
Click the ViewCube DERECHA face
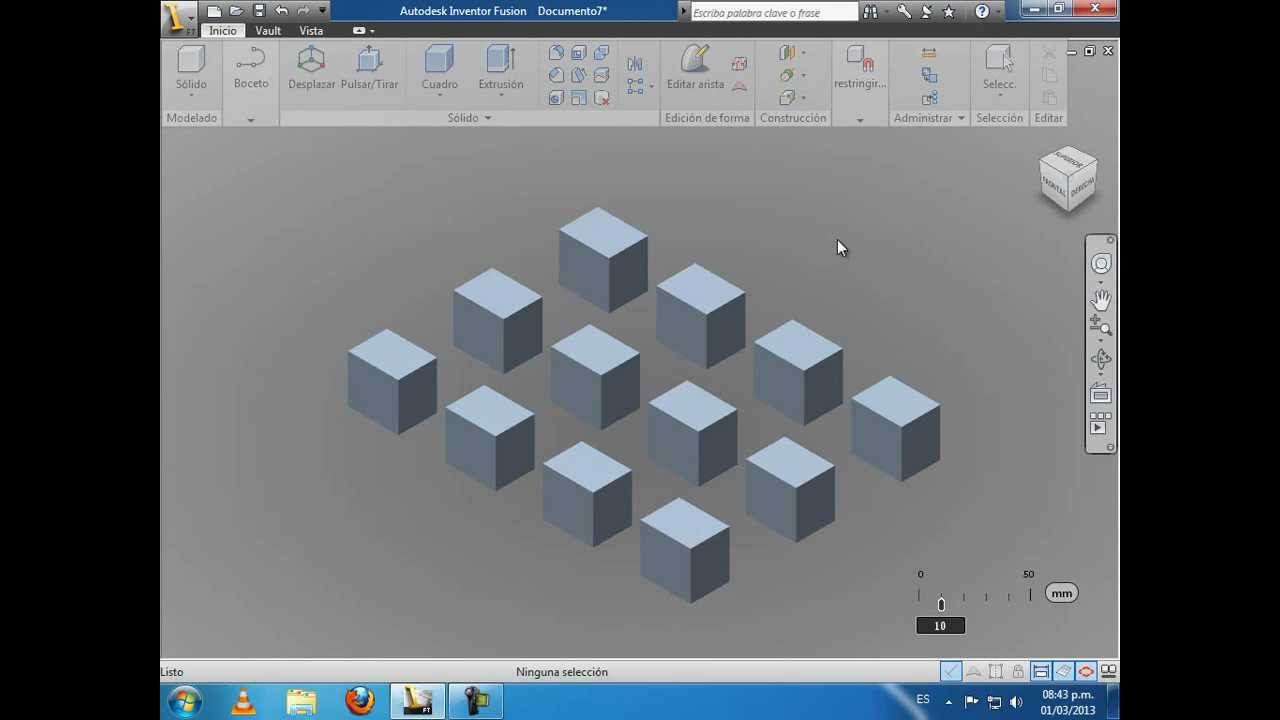pos(1083,188)
